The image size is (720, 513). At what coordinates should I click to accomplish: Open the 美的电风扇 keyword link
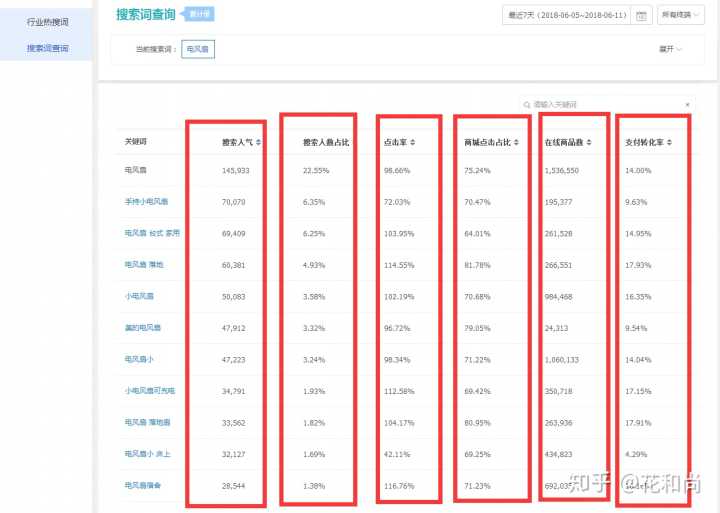143,327
